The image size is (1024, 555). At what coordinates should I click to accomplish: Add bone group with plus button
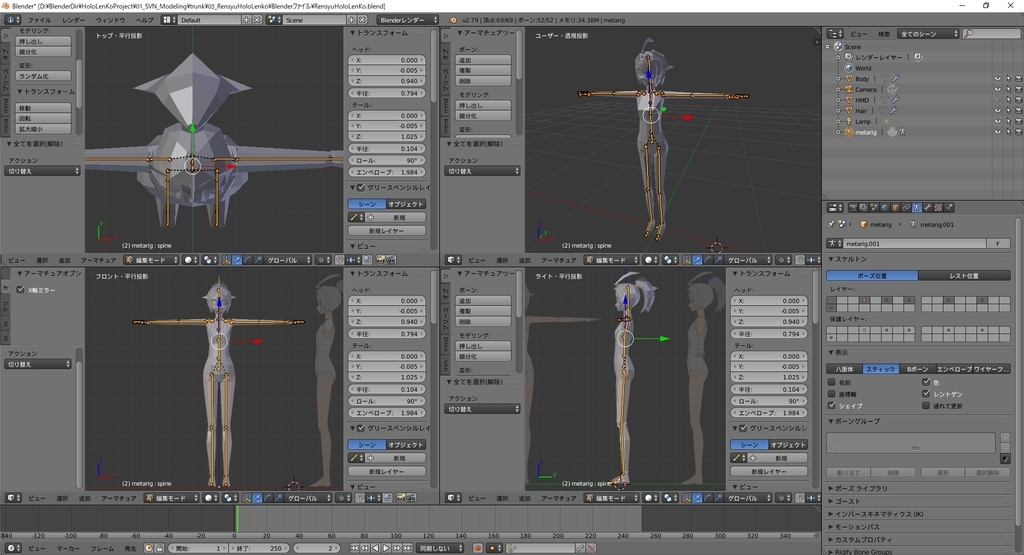[x=1005, y=437]
